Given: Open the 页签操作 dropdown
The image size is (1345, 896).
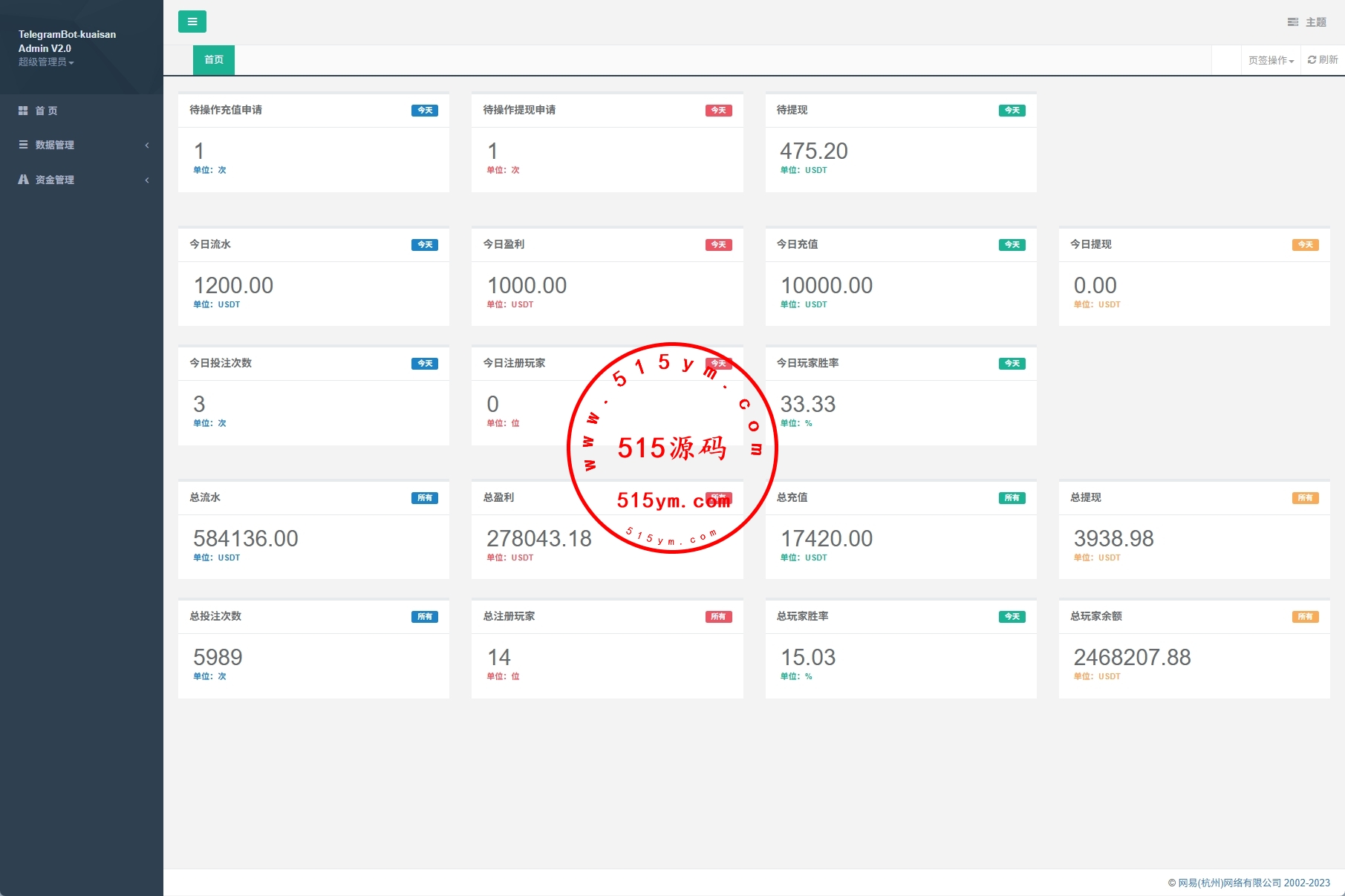Looking at the screenshot, I should [x=1271, y=61].
